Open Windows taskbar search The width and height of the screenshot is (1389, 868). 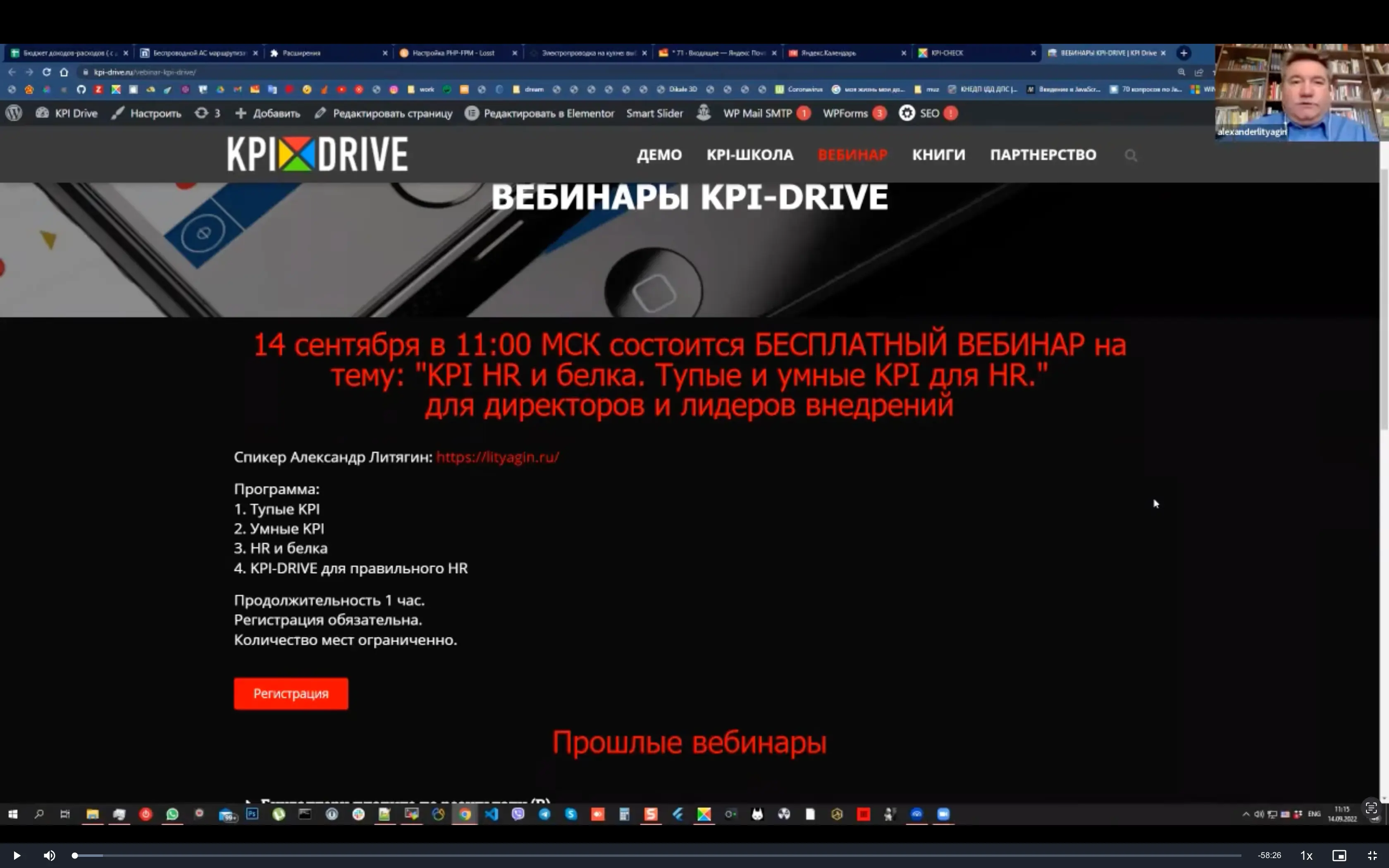pos(39,814)
